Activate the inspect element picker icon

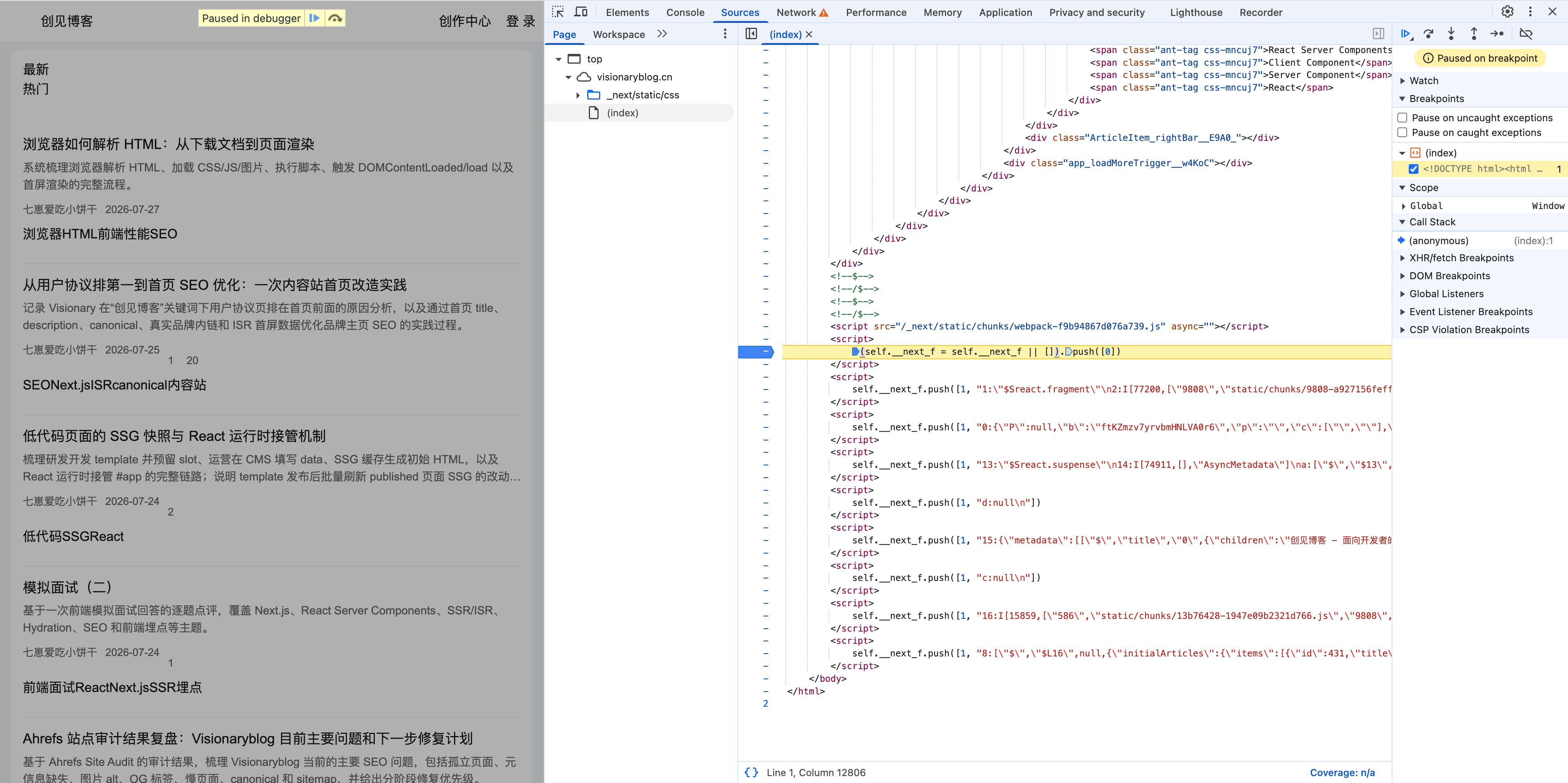(557, 11)
